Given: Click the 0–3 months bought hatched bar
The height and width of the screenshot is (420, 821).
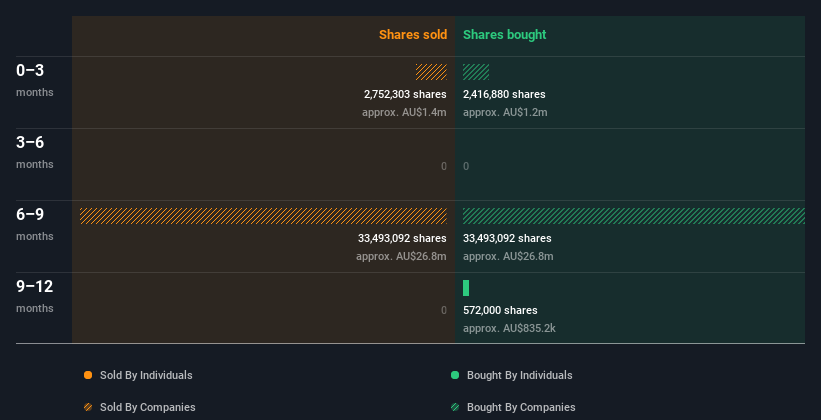Looking at the screenshot, I should (x=476, y=72).
